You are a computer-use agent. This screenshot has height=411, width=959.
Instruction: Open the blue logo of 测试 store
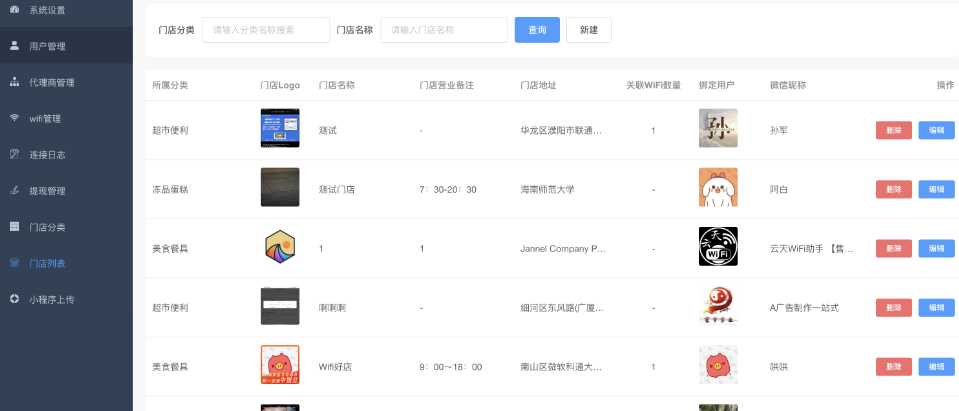(x=280, y=128)
